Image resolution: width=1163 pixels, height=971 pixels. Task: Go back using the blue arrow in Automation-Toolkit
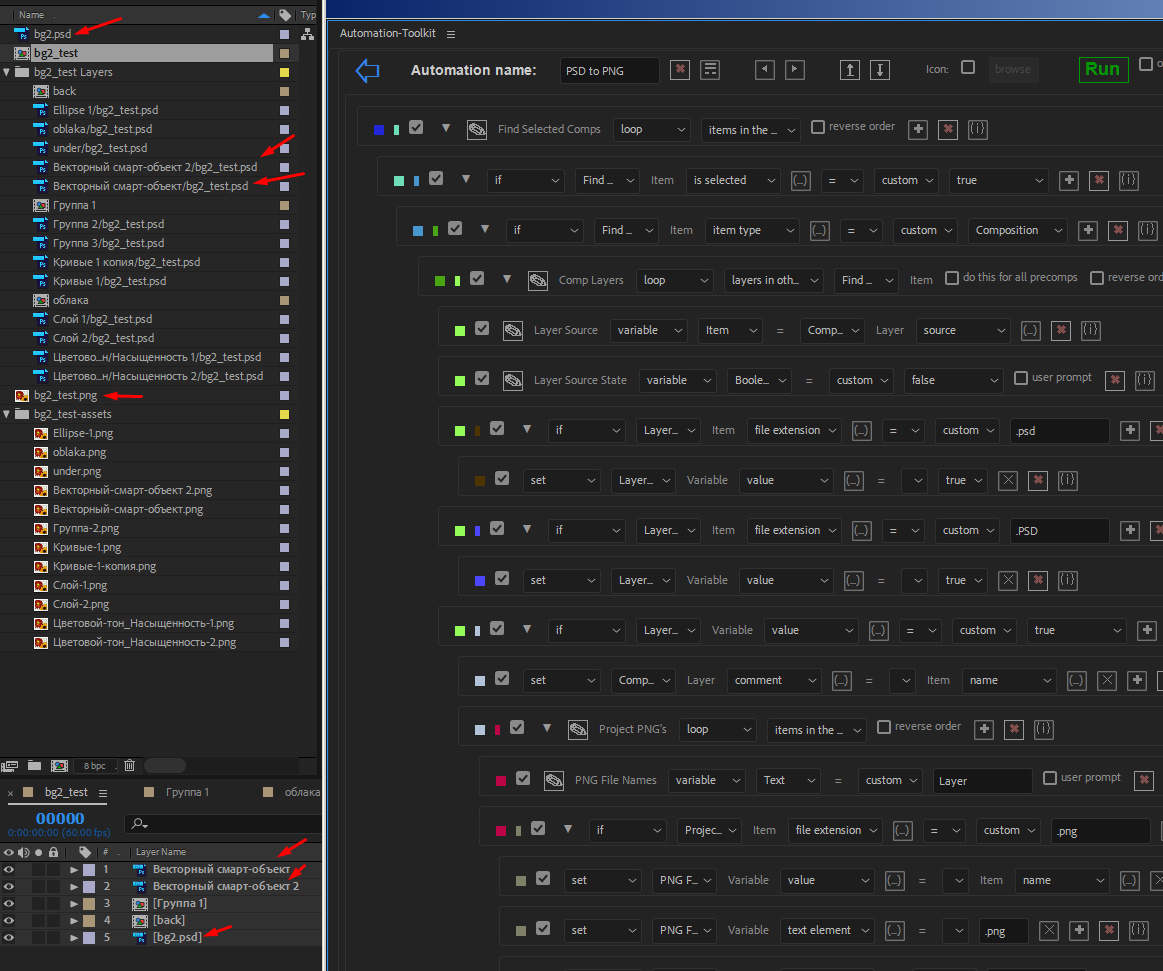coord(367,70)
